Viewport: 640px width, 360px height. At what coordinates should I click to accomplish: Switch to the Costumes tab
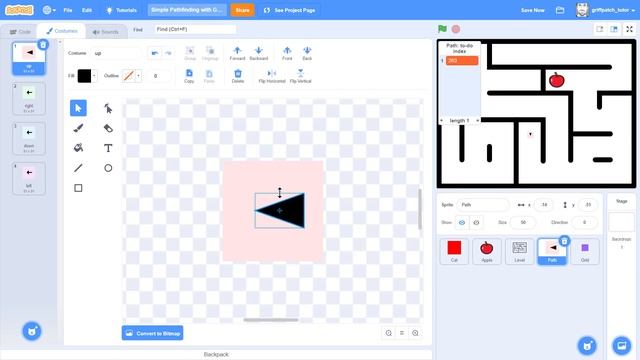tap(62, 31)
